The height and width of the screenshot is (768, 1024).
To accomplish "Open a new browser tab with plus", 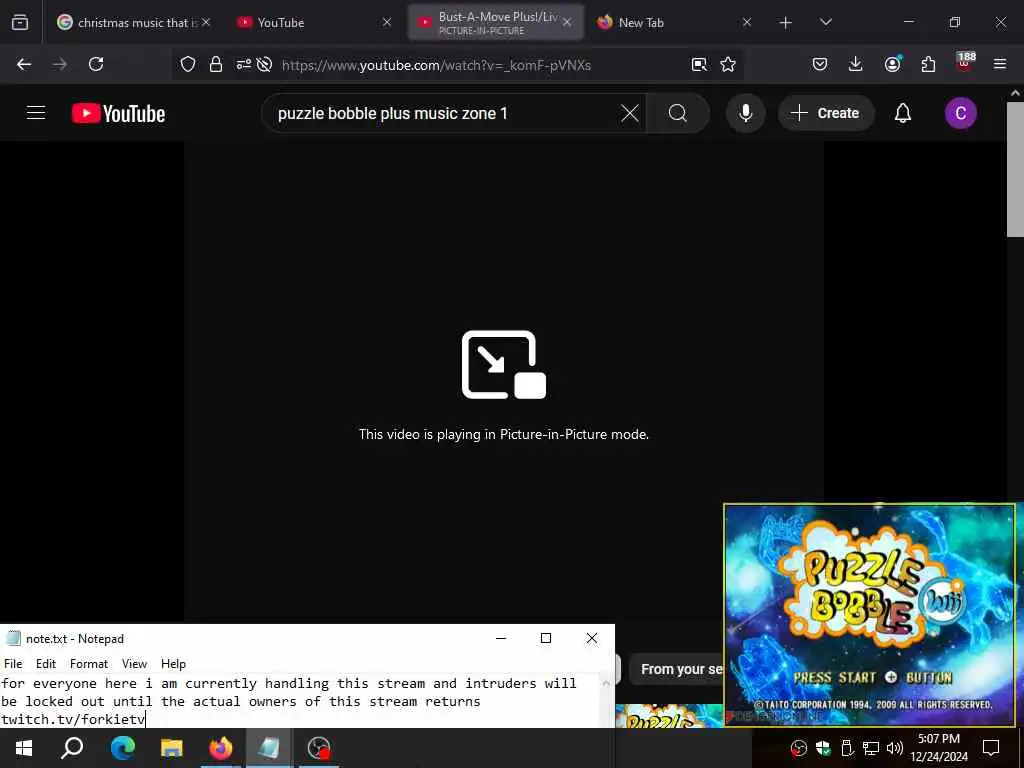I will click(785, 22).
